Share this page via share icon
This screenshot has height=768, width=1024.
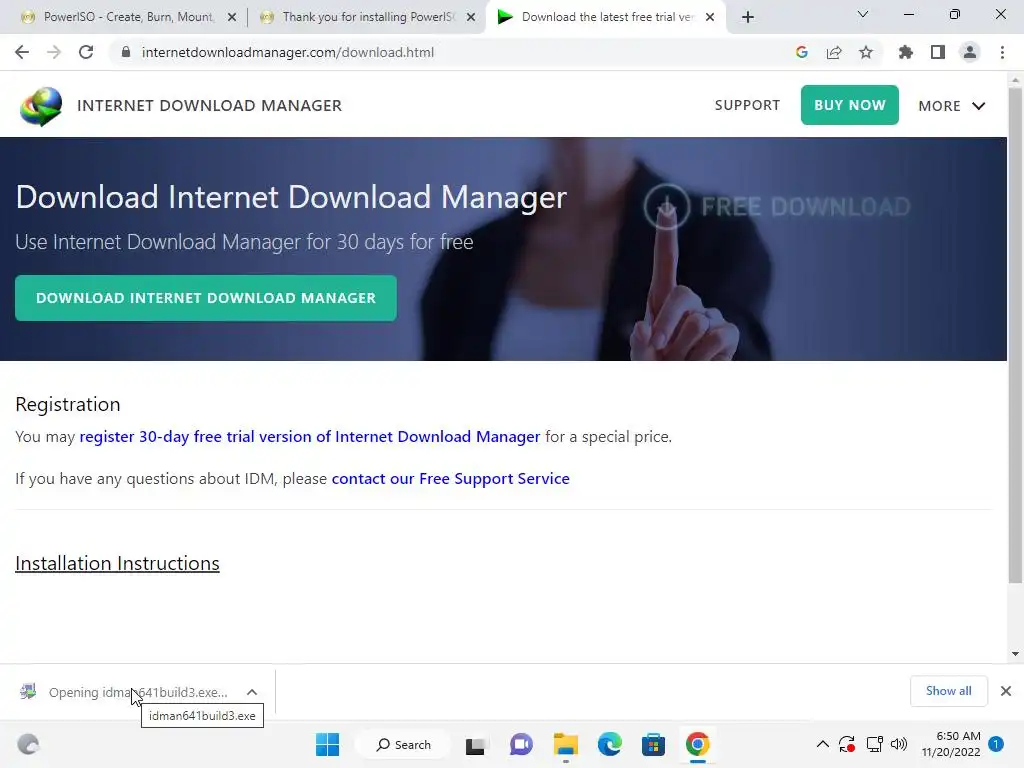click(x=834, y=52)
